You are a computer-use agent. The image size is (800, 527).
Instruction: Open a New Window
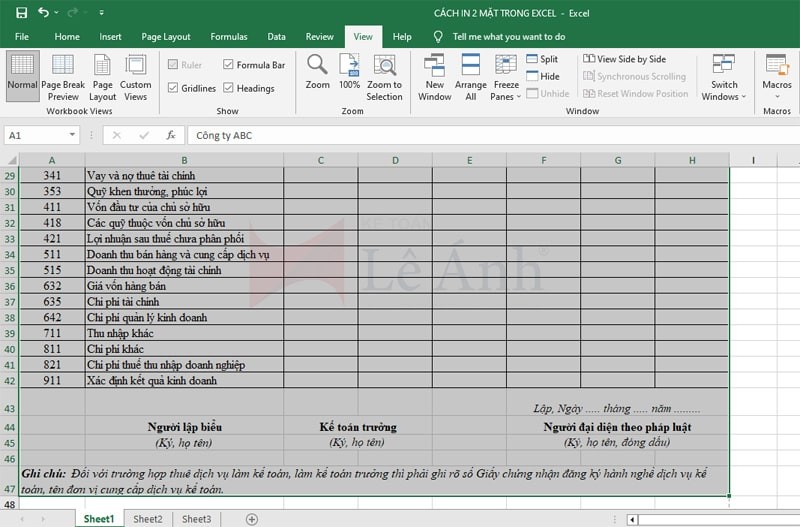(x=434, y=78)
